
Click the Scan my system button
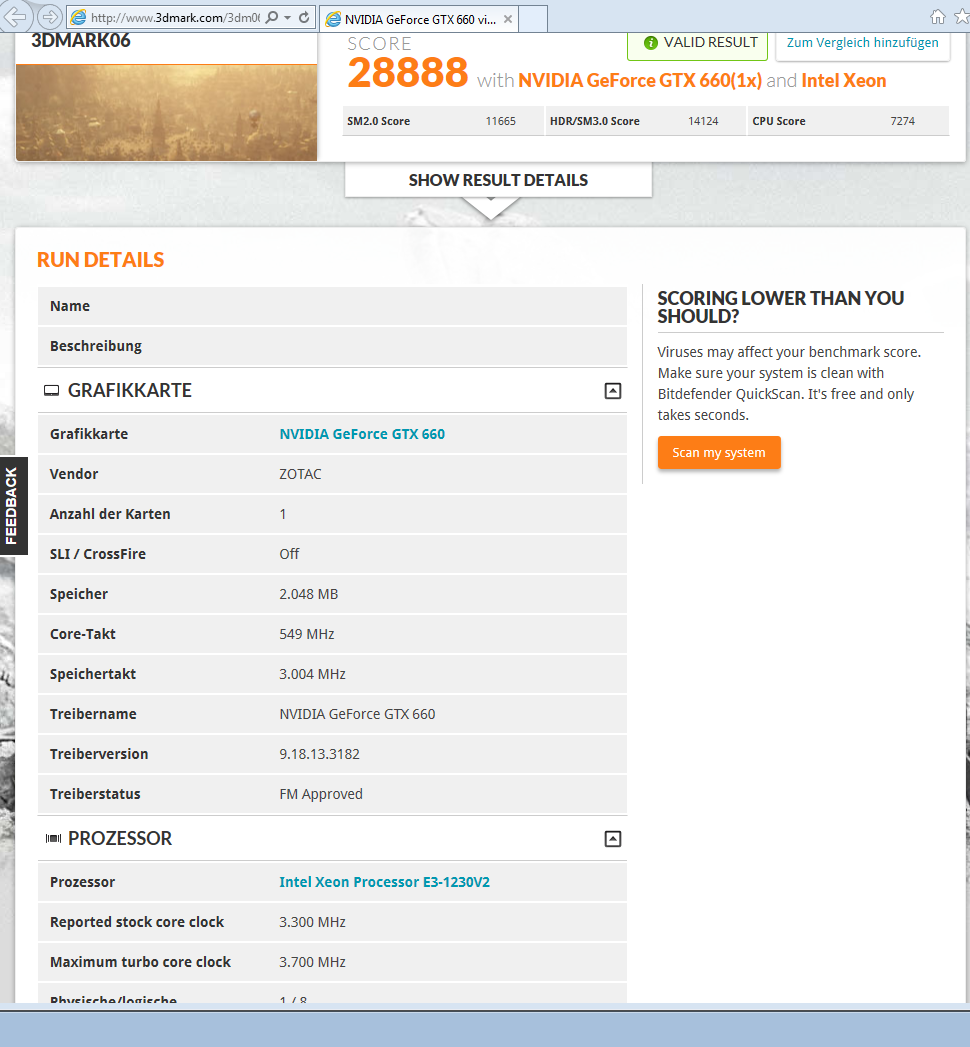pyautogui.click(x=719, y=453)
